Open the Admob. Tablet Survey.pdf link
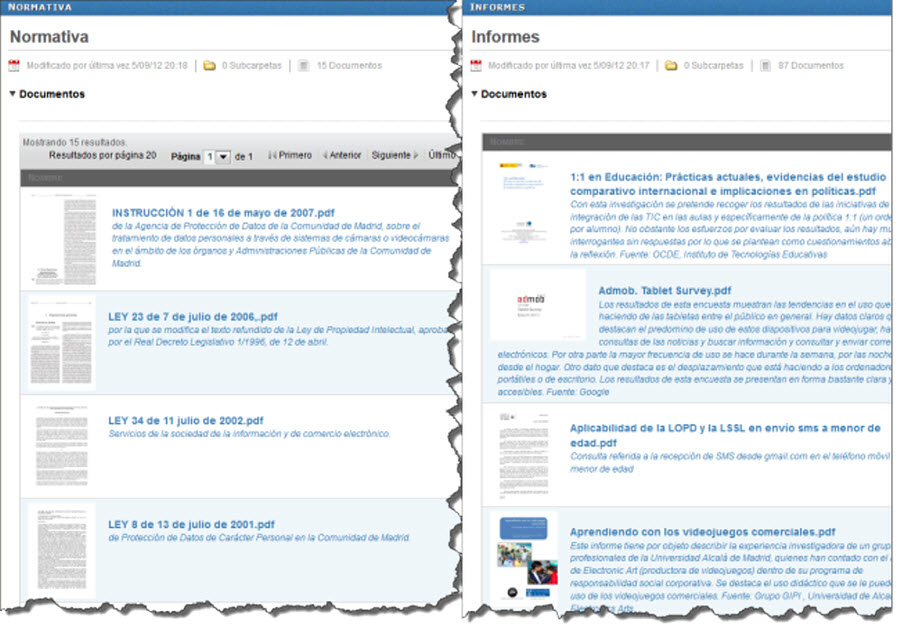The image size is (900, 632). (665, 291)
